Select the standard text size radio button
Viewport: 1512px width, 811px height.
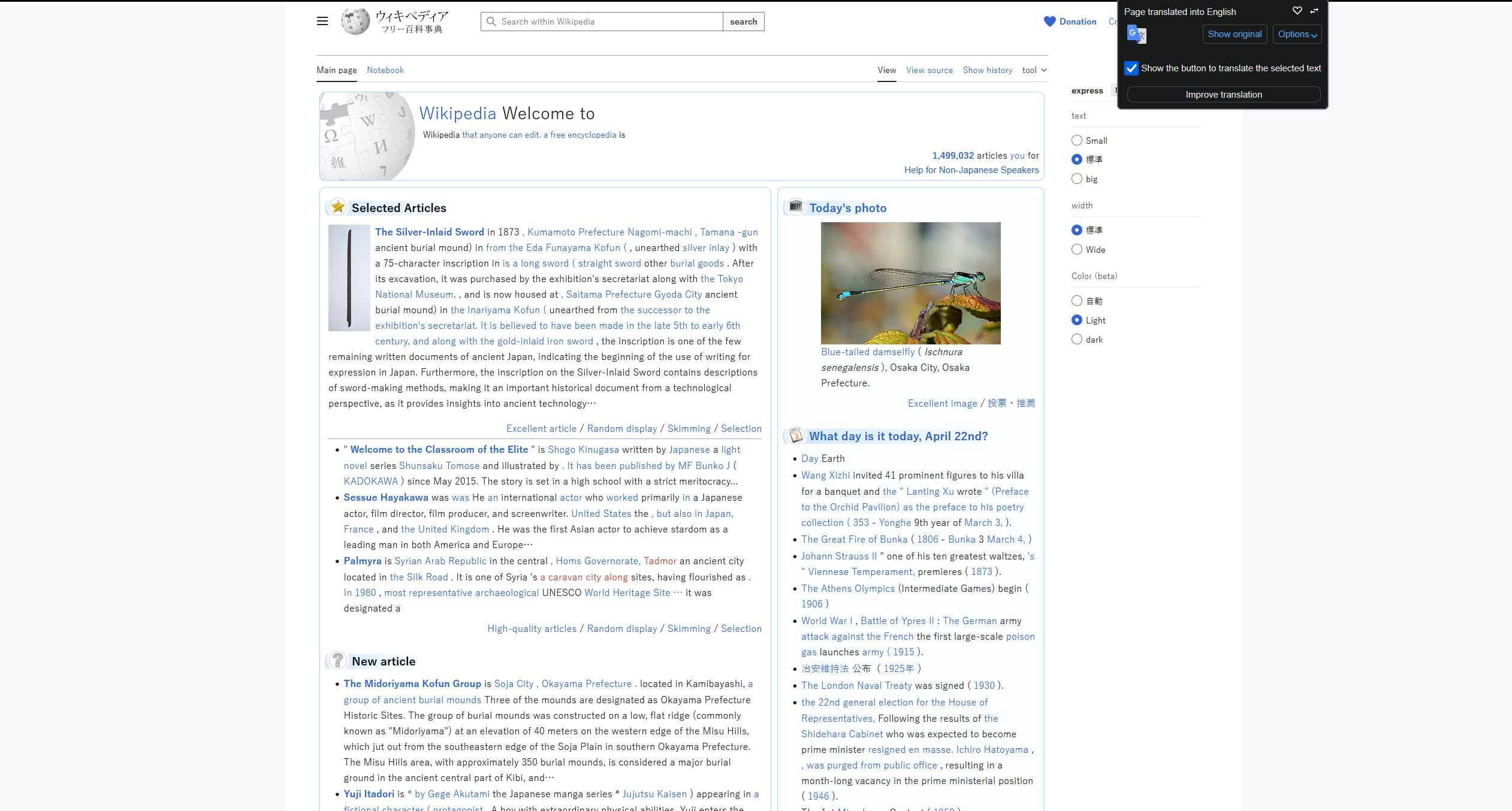pyautogui.click(x=1077, y=159)
